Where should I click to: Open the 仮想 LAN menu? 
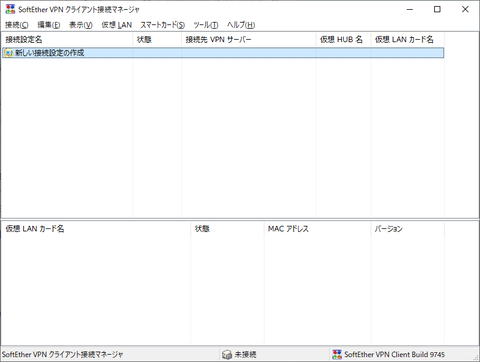tap(117, 25)
